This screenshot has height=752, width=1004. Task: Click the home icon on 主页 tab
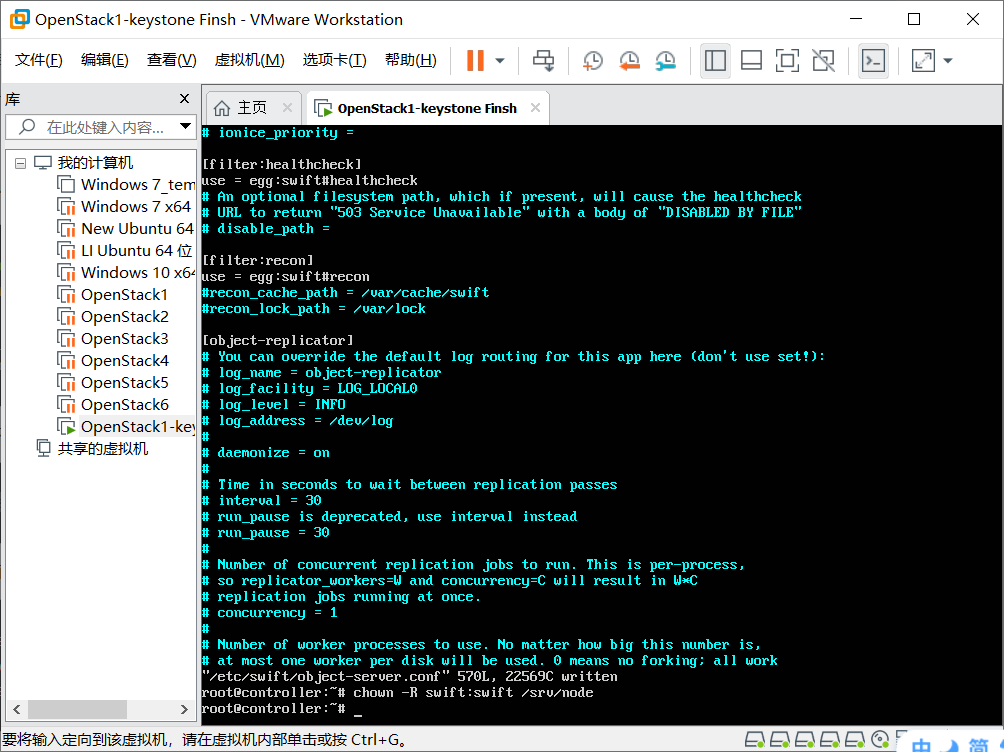[x=222, y=108]
